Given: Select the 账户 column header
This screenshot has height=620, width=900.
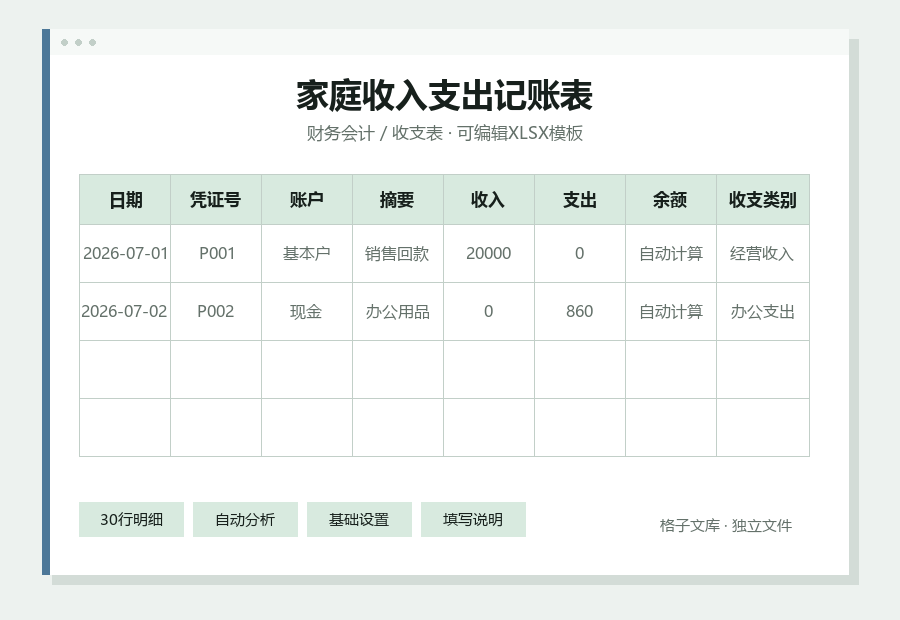Looking at the screenshot, I should [307, 200].
